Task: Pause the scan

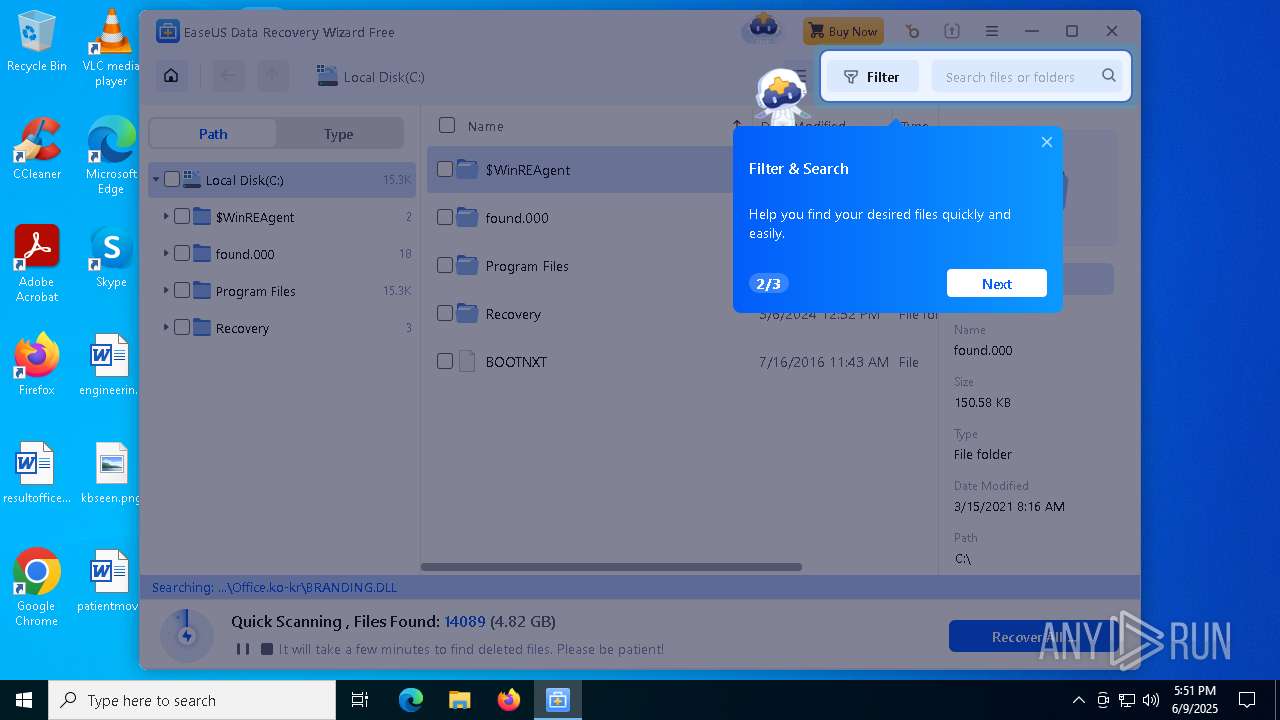Action: [242, 649]
